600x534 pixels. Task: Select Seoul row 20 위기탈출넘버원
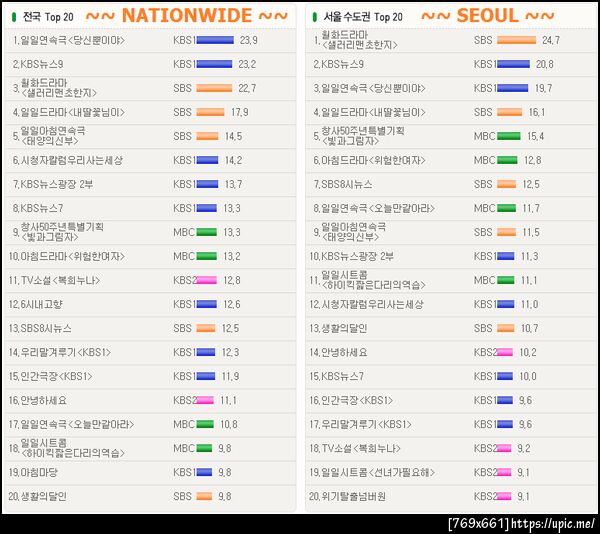point(451,497)
